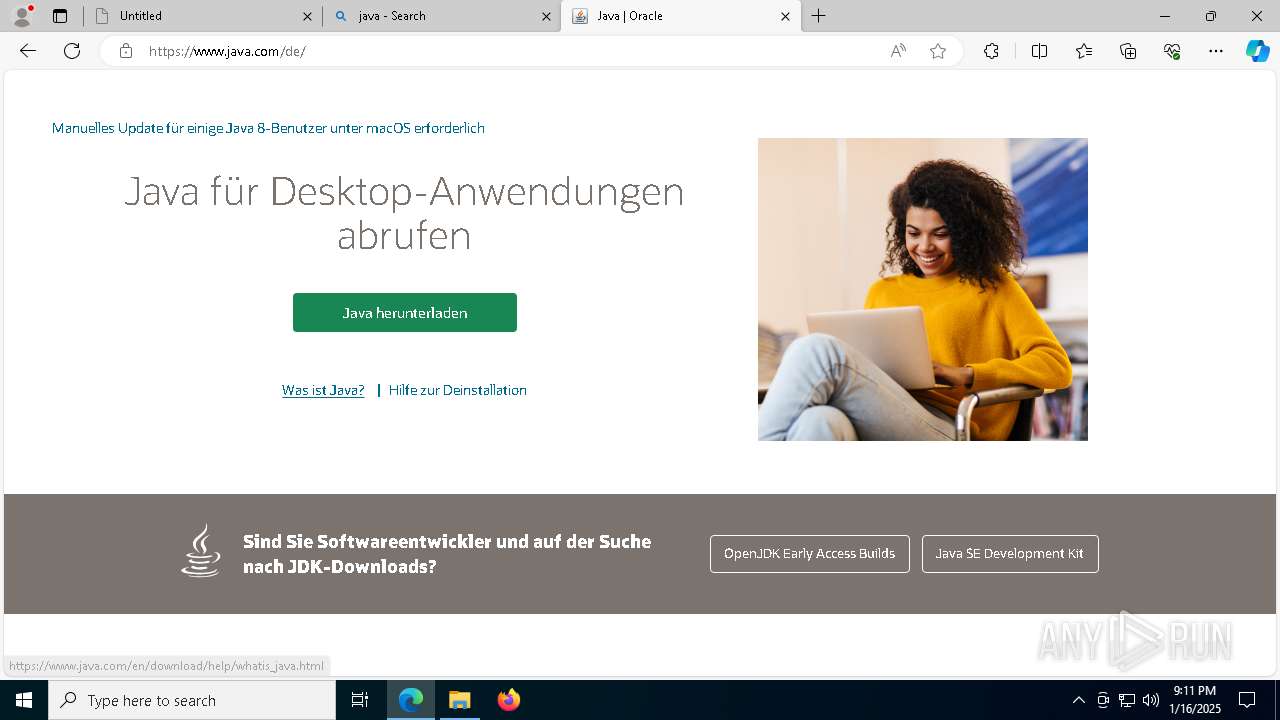1280x720 pixels.
Task: Click the Java für Desktop-Anwendungen abrufen heading
Action: click(404, 213)
